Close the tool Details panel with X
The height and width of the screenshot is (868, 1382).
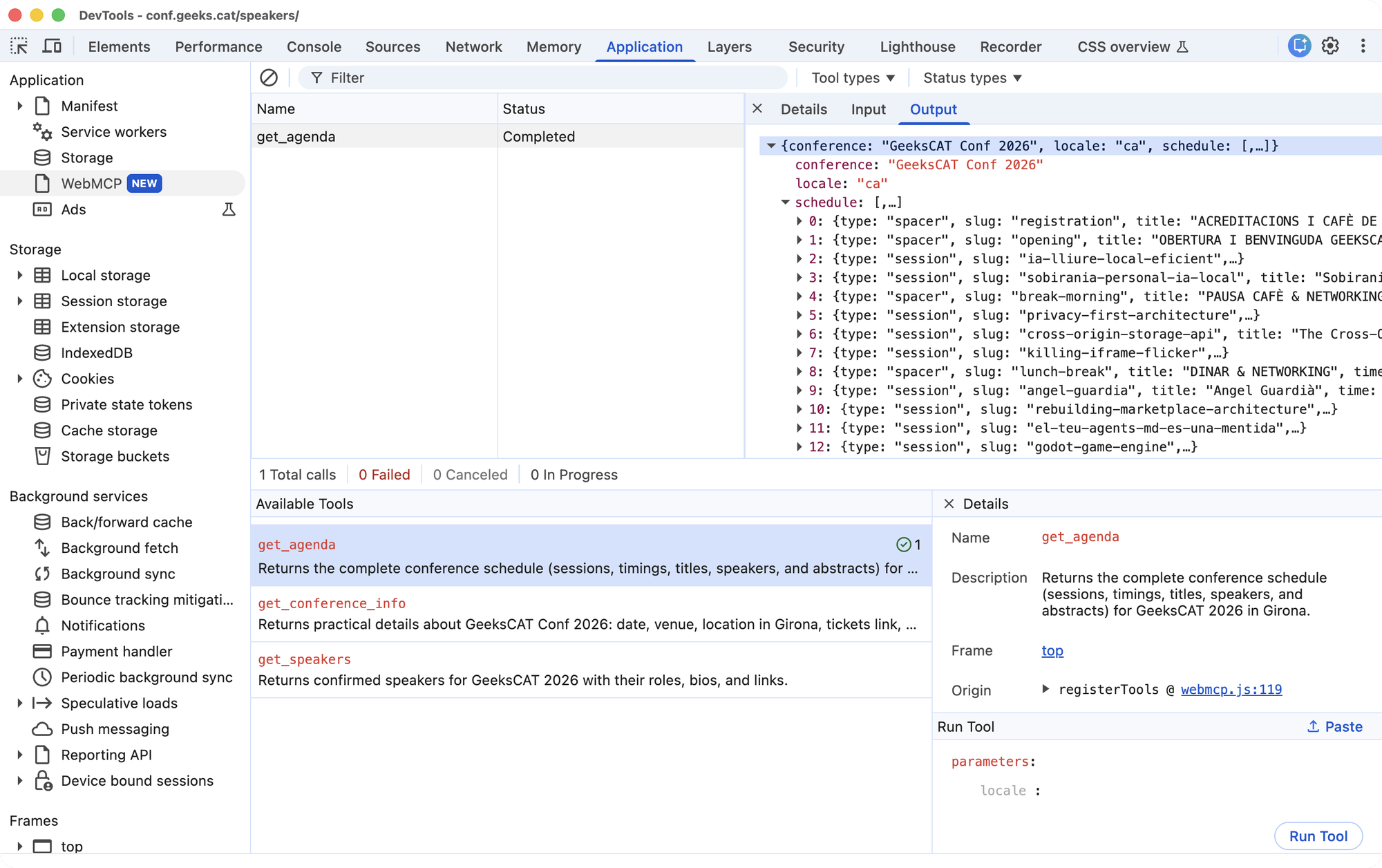(x=949, y=504)
